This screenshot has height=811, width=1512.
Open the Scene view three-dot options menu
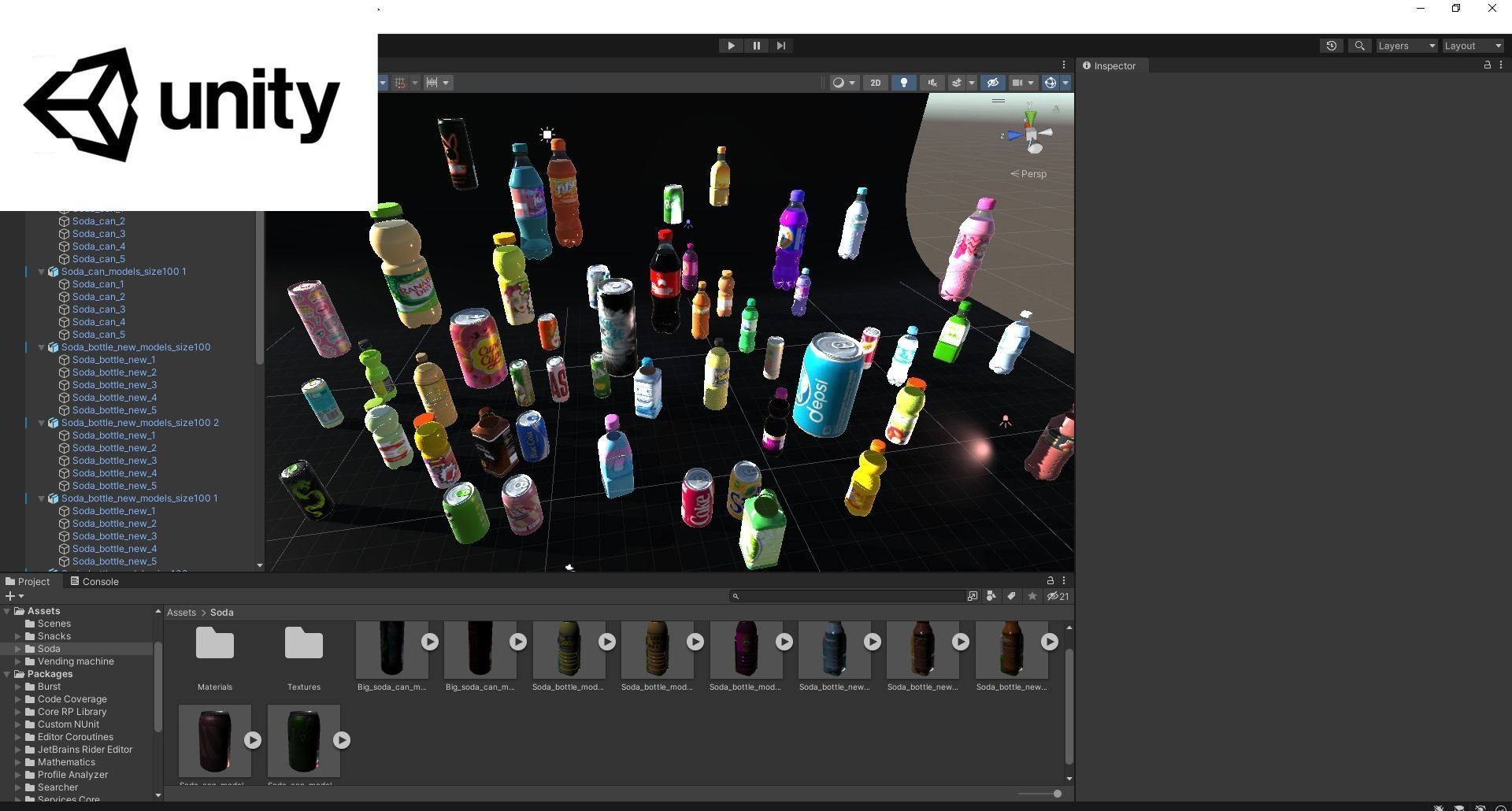click(x=1064, y=65)
